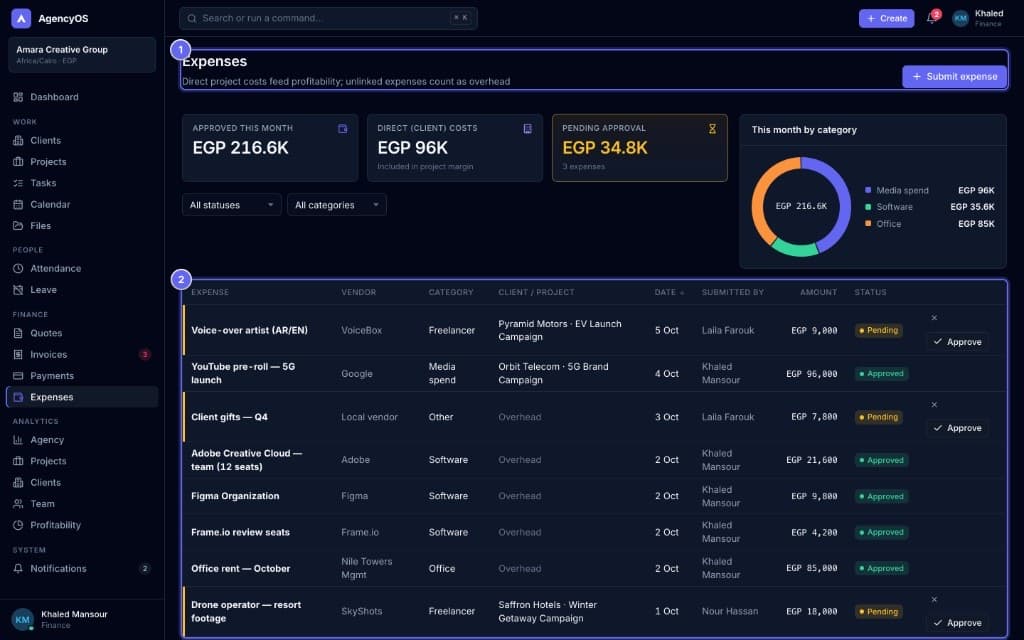The width and height of the screenshot is (1024, 640).
Task: Reject the Drone operator expense with X
Action: click(x=934, y=599)
